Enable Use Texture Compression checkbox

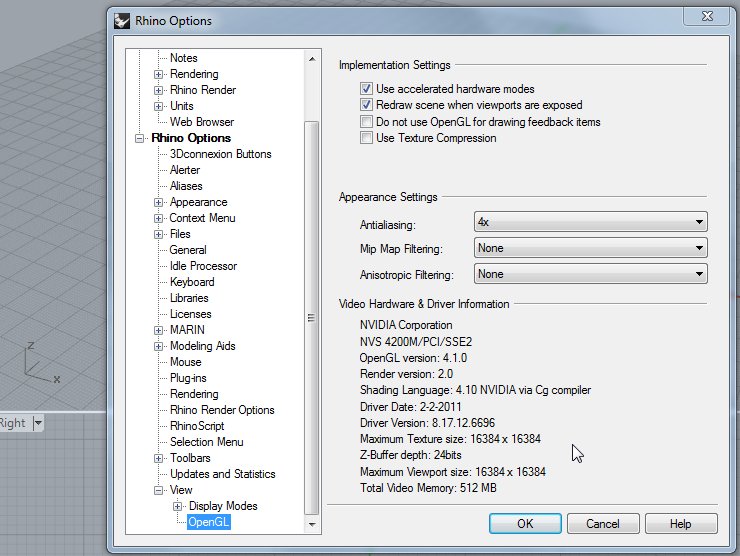pos(366,138)
